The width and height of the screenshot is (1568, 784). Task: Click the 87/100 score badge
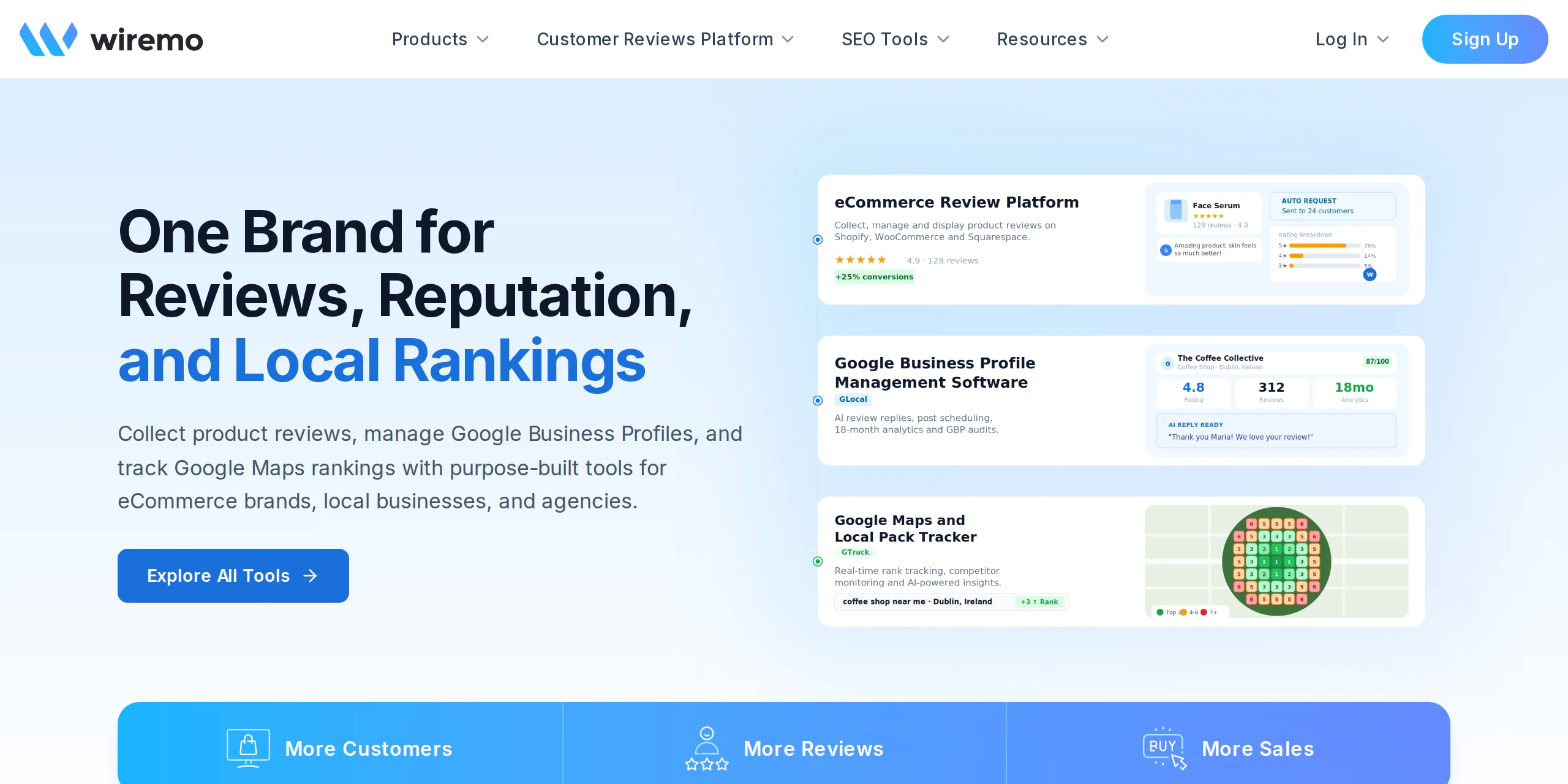[1377, 361]
